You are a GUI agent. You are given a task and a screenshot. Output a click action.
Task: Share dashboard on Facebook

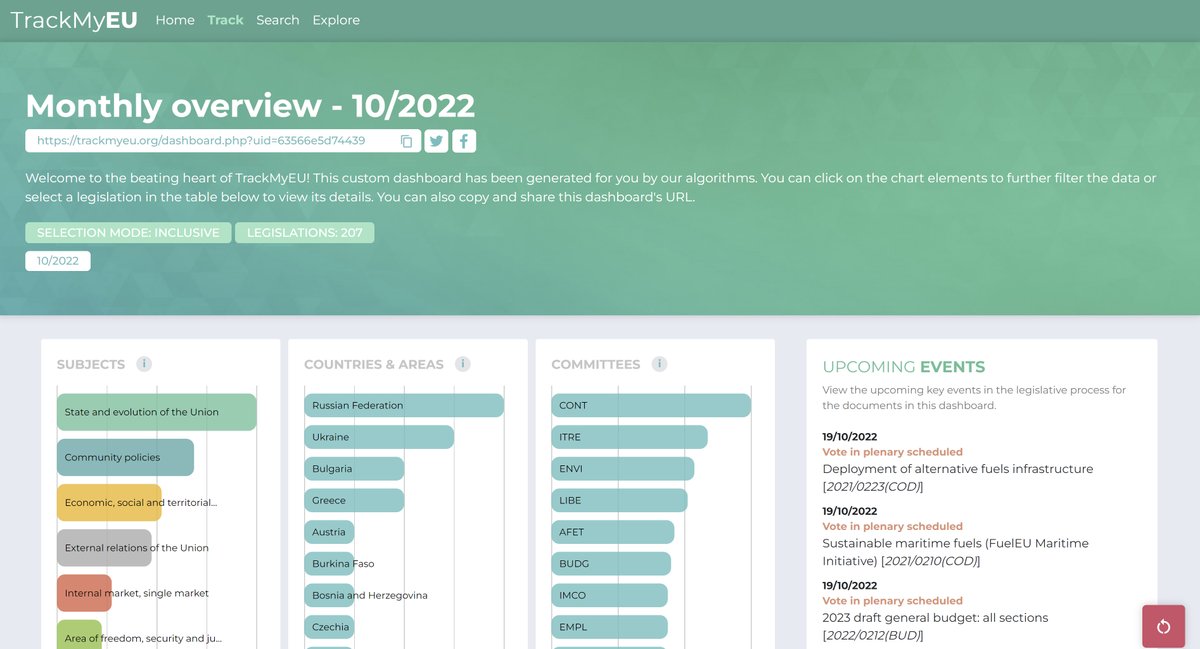[x=464, y=141]
